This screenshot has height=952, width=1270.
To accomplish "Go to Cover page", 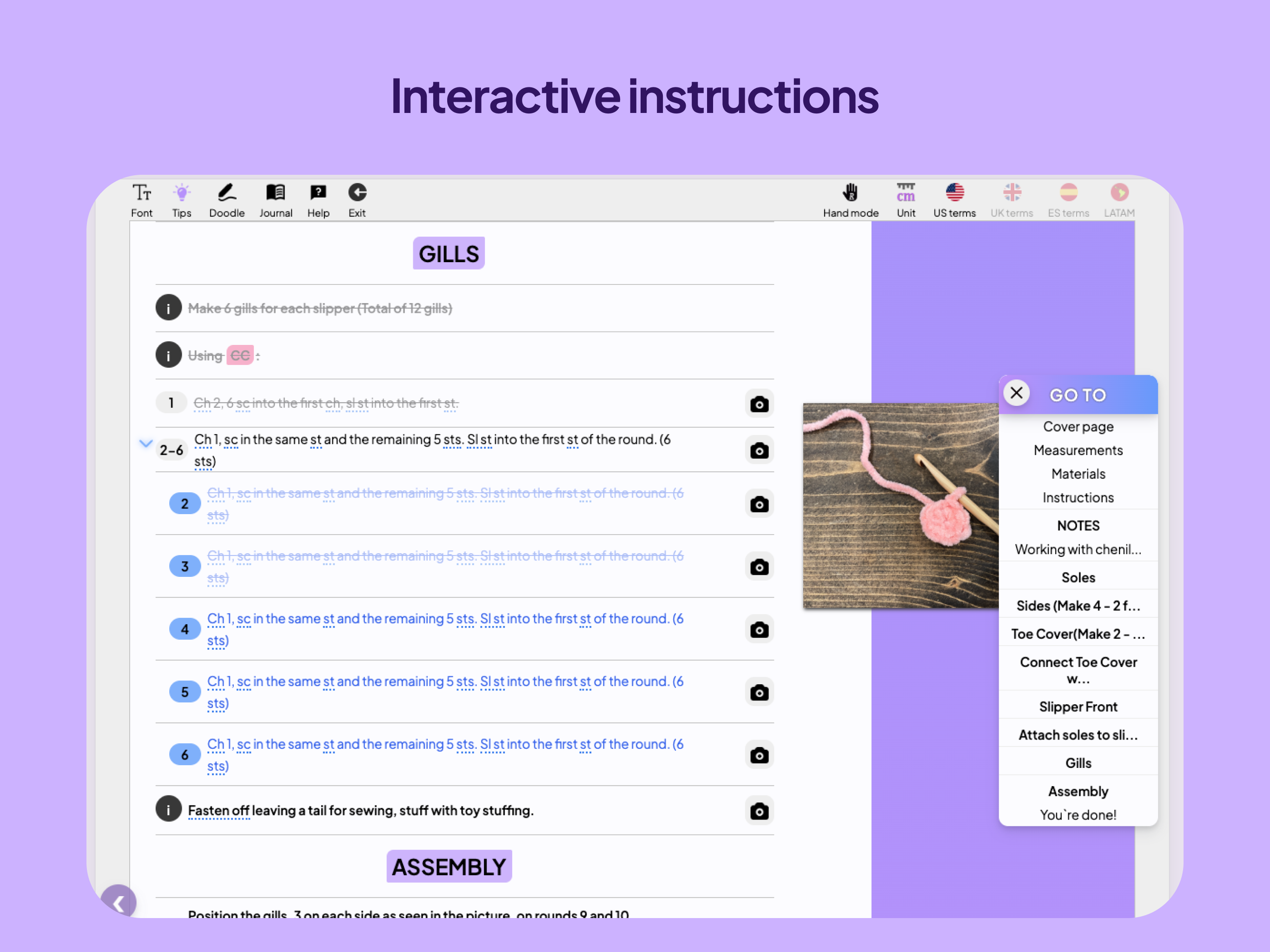I will pyautogui.click(x=1078, y=427).
